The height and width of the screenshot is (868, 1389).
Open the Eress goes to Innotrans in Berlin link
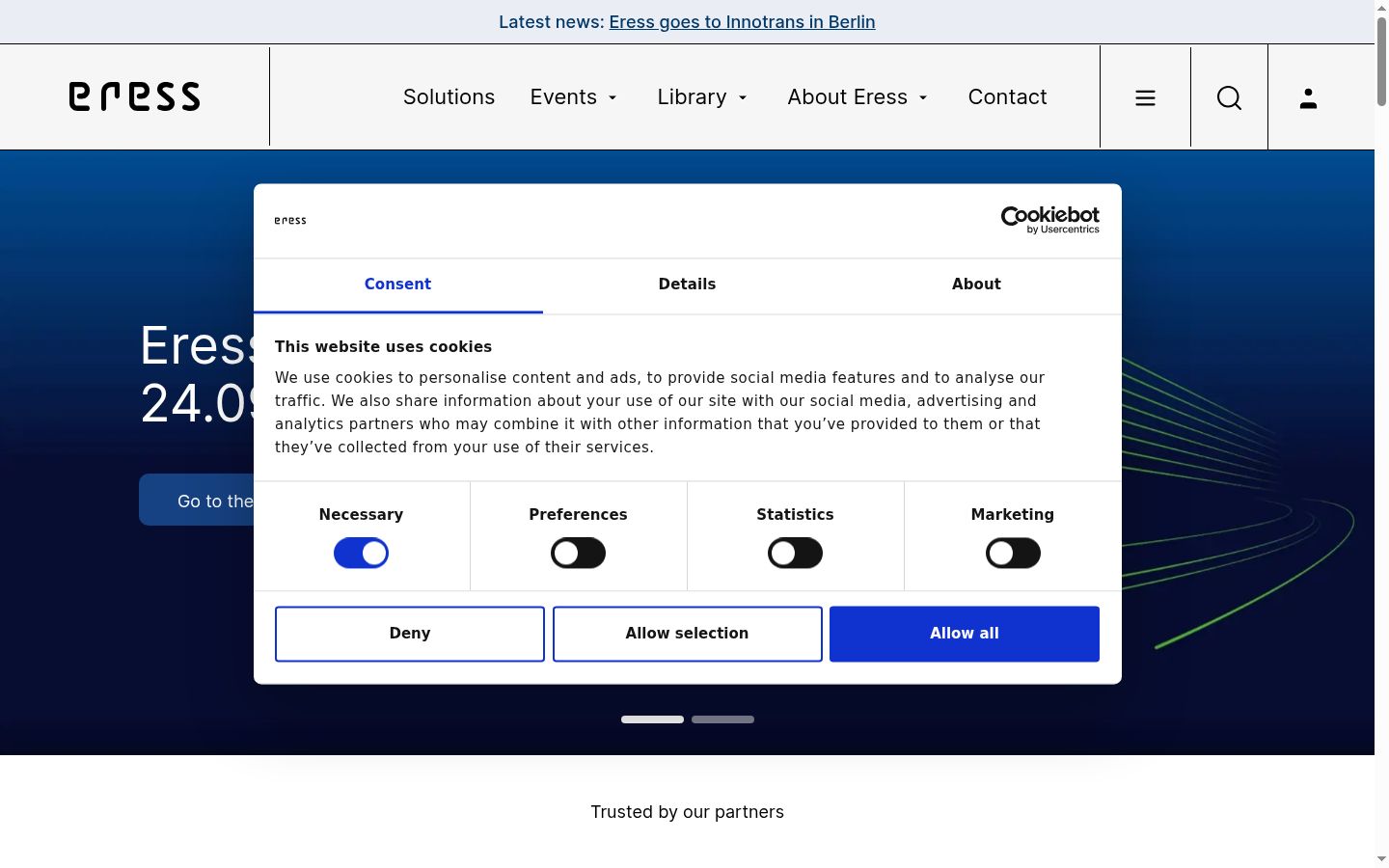[742, 22]
